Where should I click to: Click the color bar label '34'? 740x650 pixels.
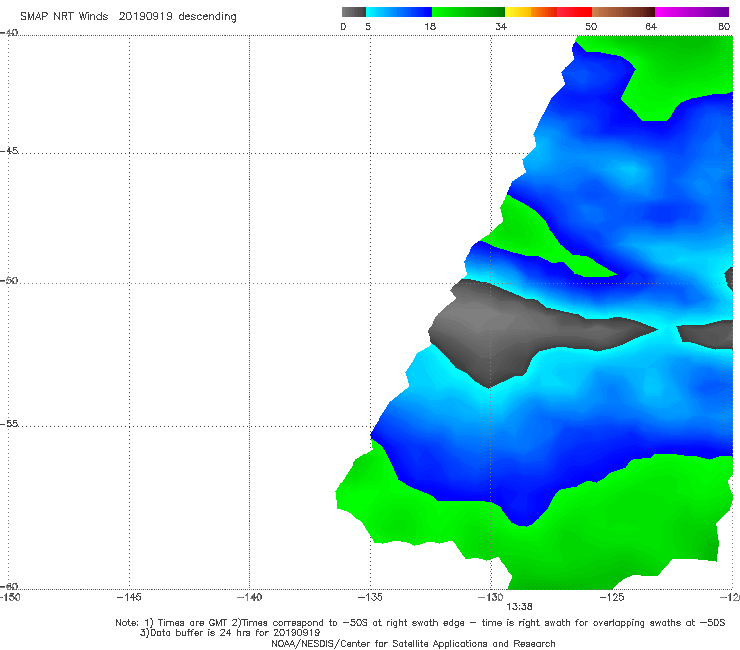501,27
